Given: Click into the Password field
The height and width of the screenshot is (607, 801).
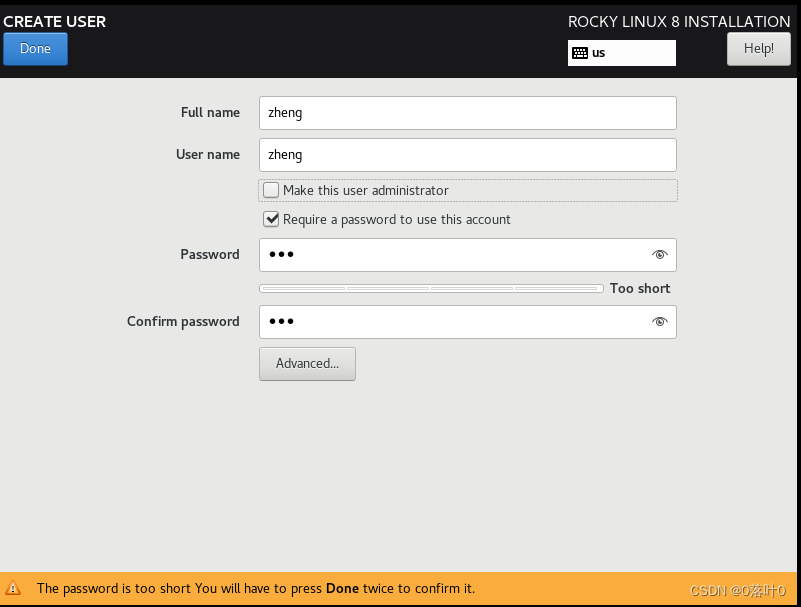Looking at the screenshot, I should tap(467, 254).
